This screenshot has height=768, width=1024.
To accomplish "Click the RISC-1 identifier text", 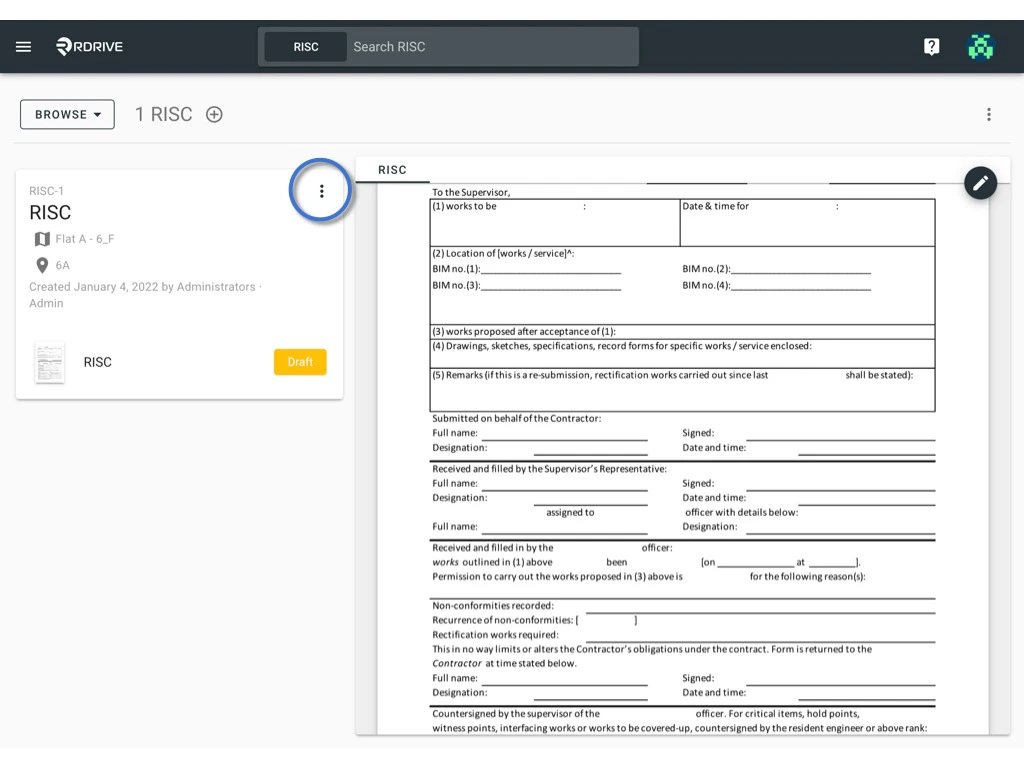I will coord(46,191).
